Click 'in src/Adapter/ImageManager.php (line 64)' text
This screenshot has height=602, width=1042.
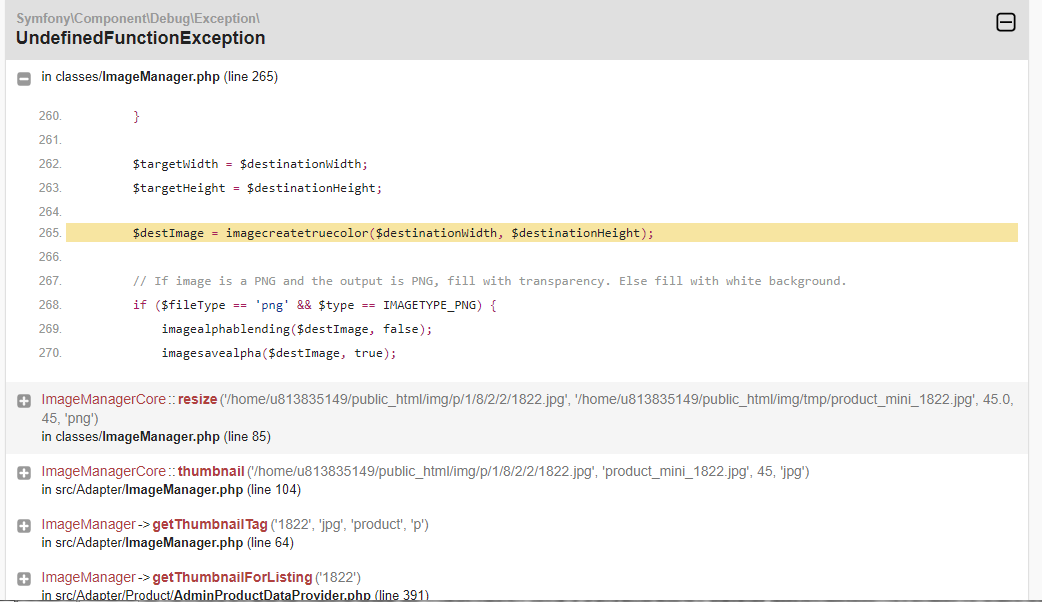click(x=167, y=543)
